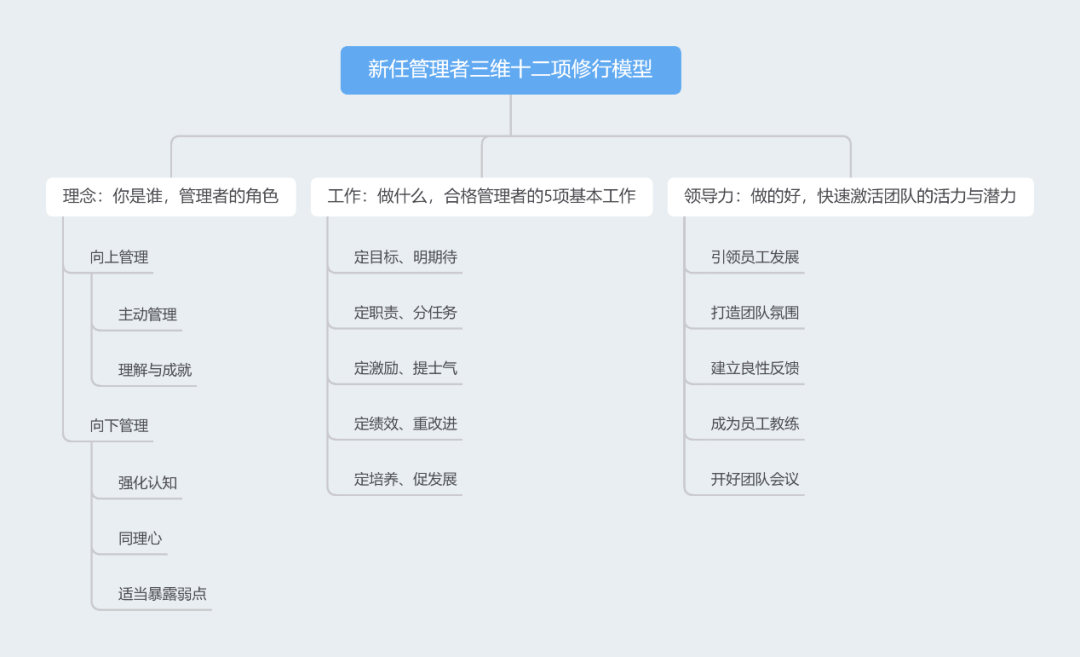Click the 工作：做什么 branch node
1080x657 pixels.
(x=481, y=197)
